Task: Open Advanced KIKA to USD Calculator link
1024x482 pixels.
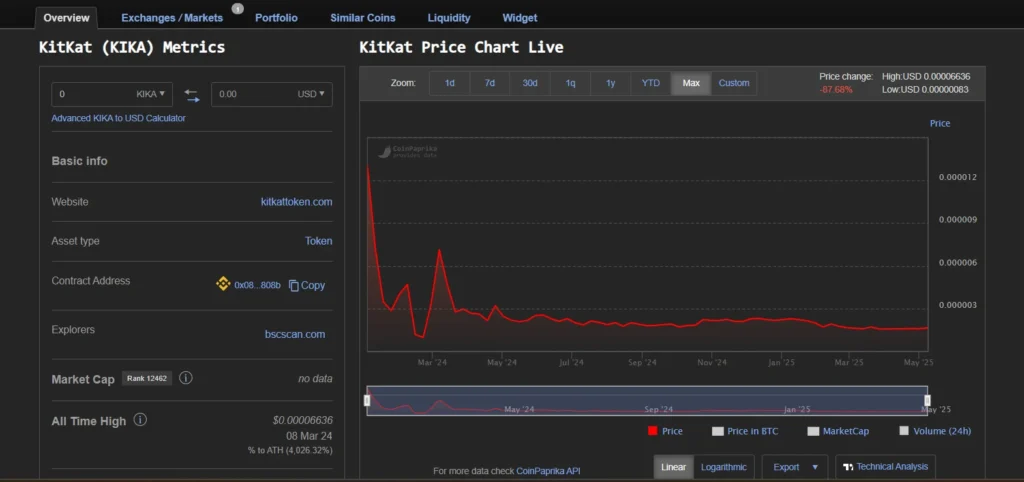Action: [118, 118]
